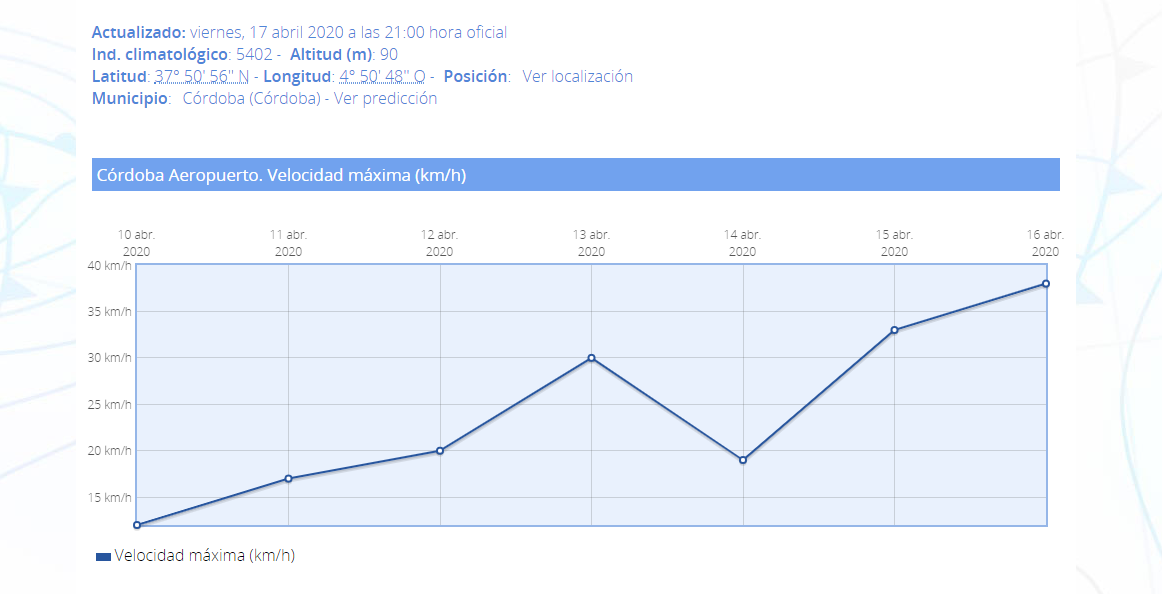Select the 15 abr. 2020 data point
Image resolution: width=1162 pixels, height=594 pixels.
click(894, 330)
